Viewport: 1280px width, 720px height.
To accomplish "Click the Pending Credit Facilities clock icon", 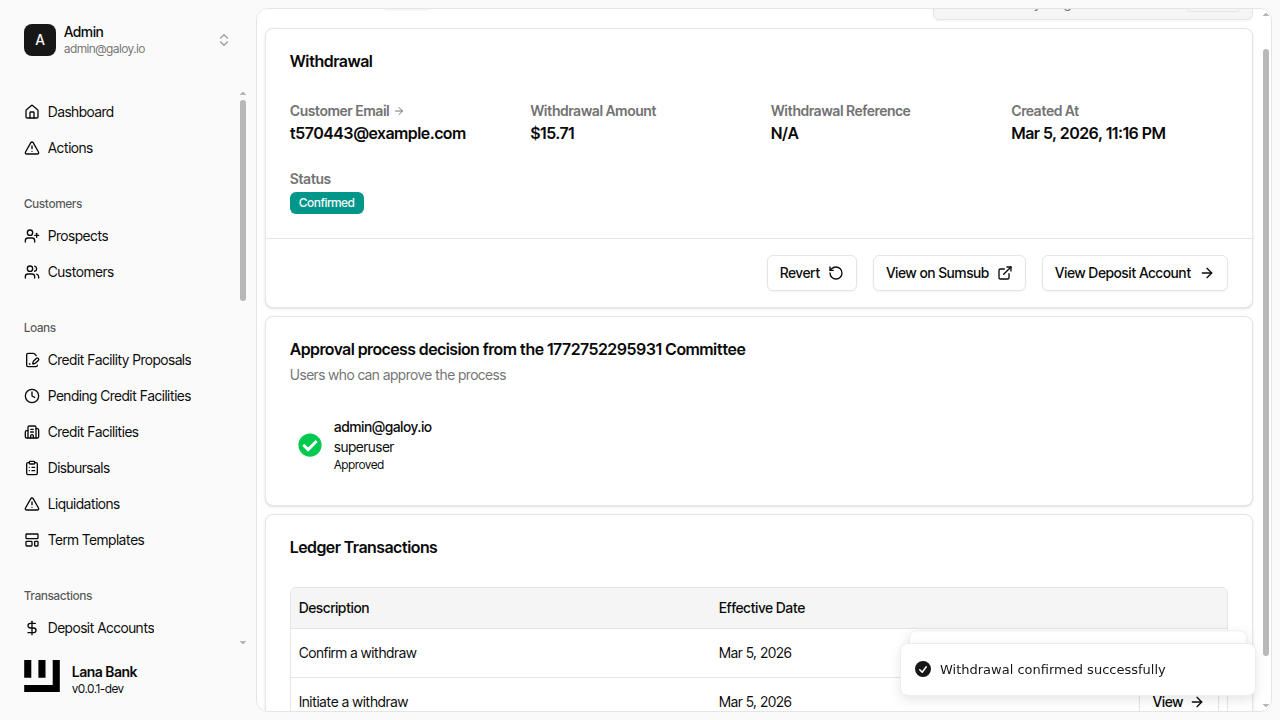I will tap(31, 395).
